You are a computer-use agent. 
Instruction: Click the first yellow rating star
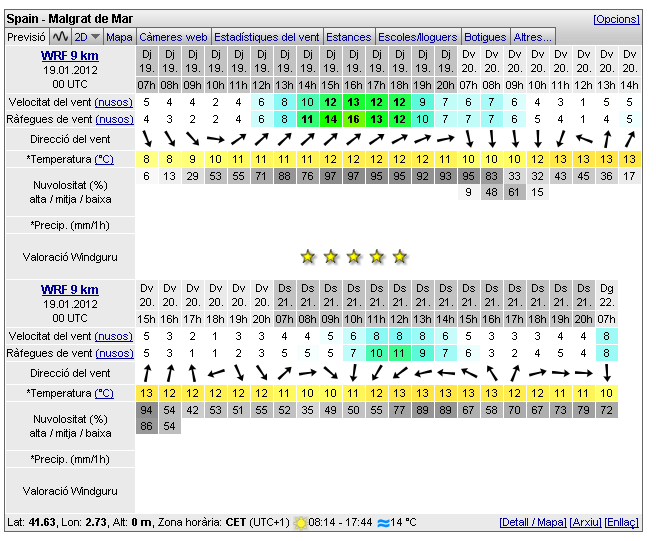(x=308, y=257)
